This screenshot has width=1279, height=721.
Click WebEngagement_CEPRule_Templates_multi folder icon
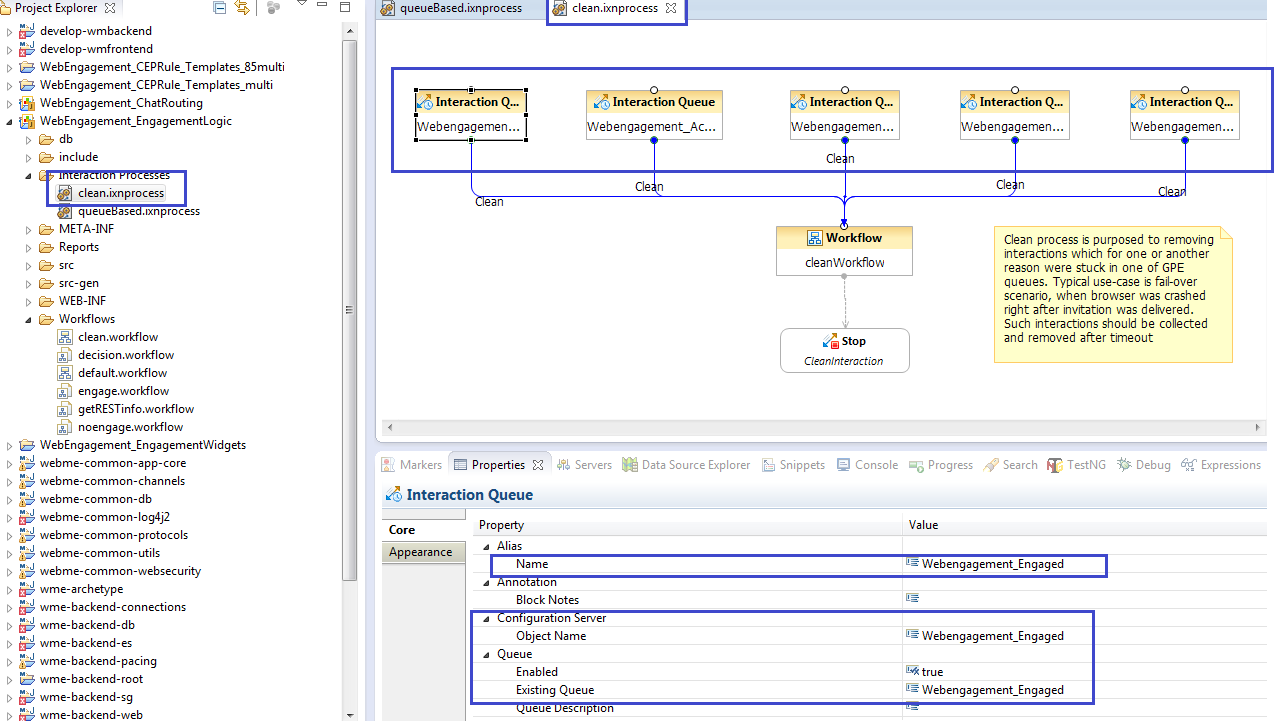pyautogui.click(x=27, y=85)
